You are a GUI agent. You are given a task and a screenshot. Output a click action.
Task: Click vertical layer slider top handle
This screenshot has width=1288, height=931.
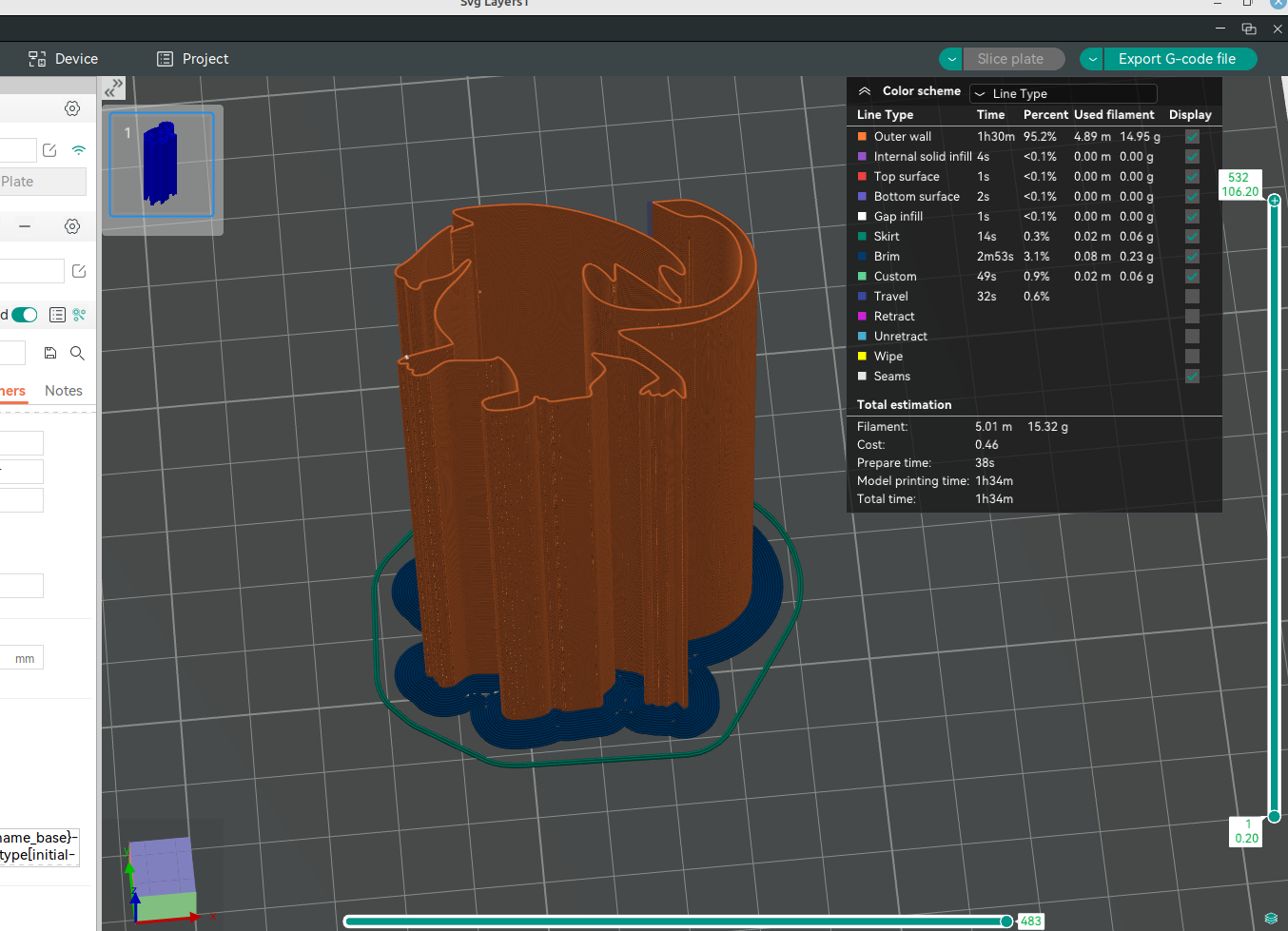click(x=1274, y=201)
